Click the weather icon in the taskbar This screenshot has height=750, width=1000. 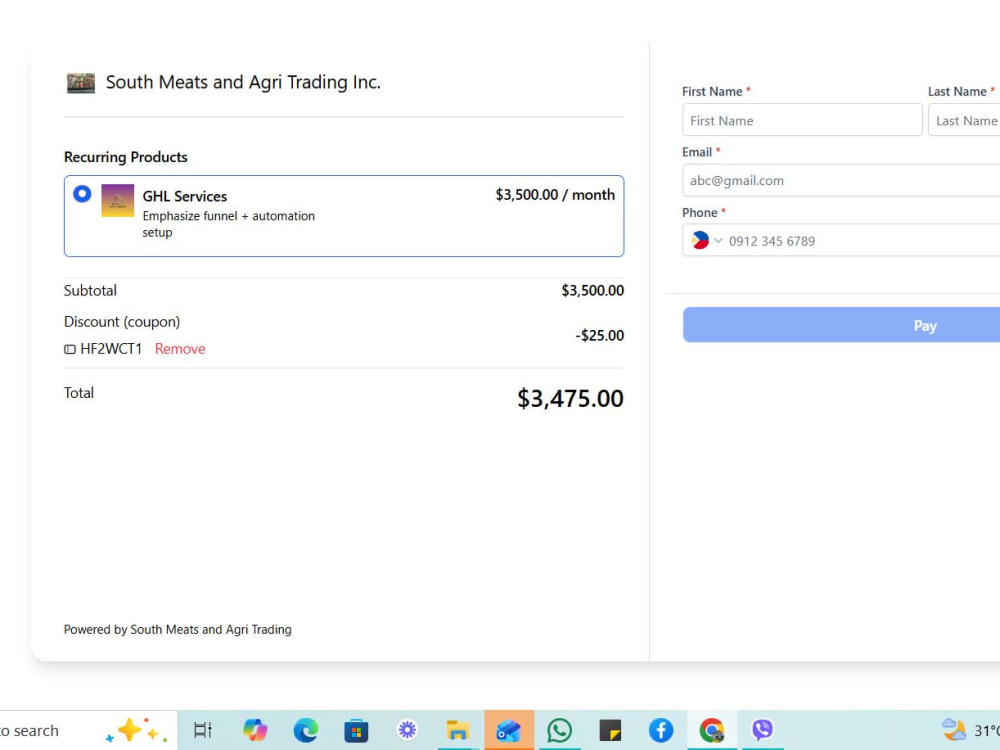[953, 730]
